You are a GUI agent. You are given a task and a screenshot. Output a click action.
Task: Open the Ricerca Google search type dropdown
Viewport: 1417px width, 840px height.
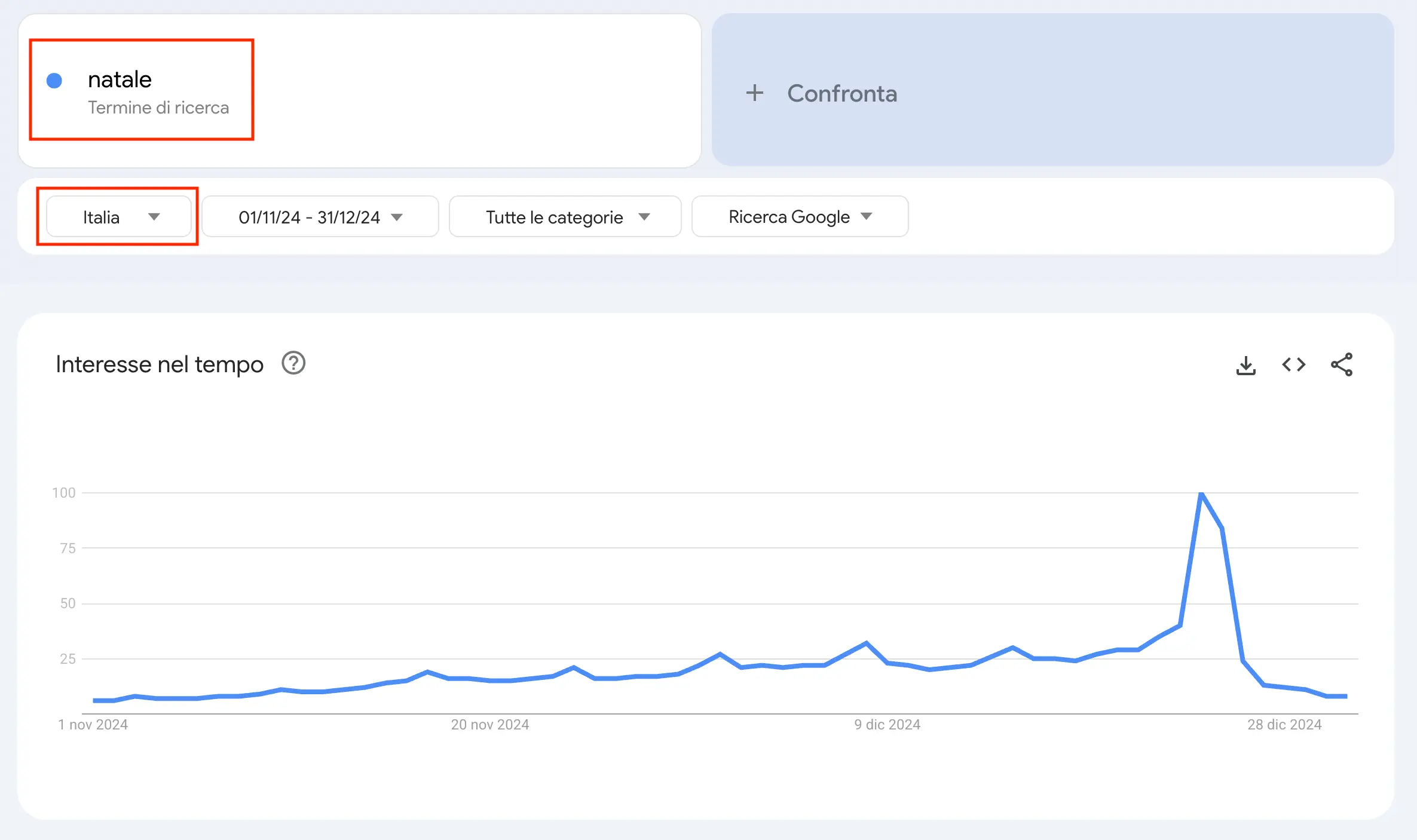[x=798, y=217]
